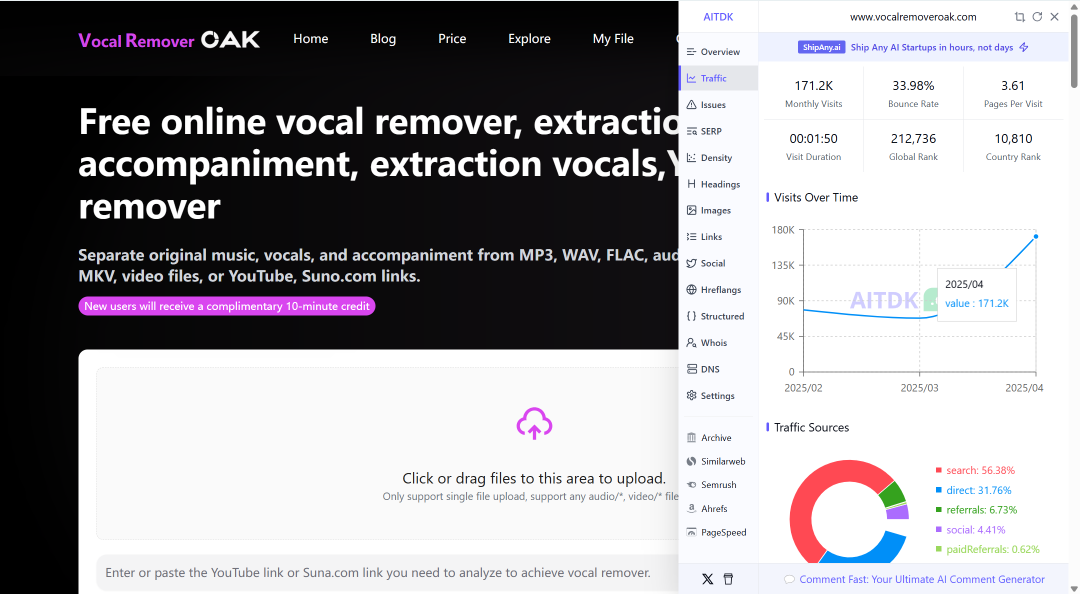Click the X (Twitter) icon at panel bottom

tap(707, 579)
